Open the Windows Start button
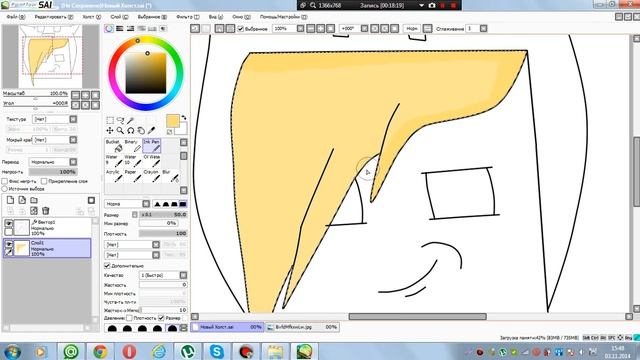 (12, 351)
